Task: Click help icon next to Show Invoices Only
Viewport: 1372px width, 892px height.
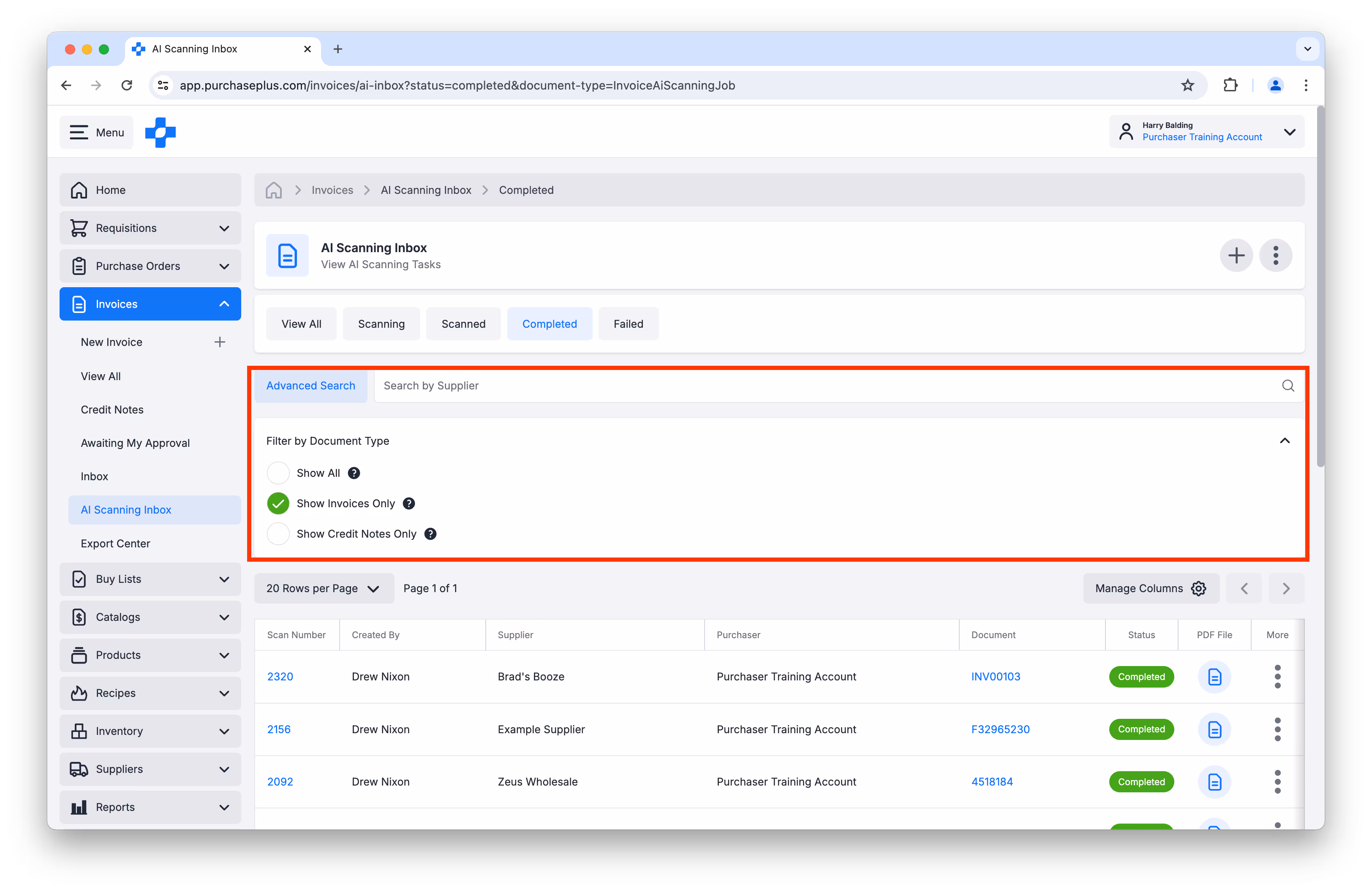Action: point(409,503)
